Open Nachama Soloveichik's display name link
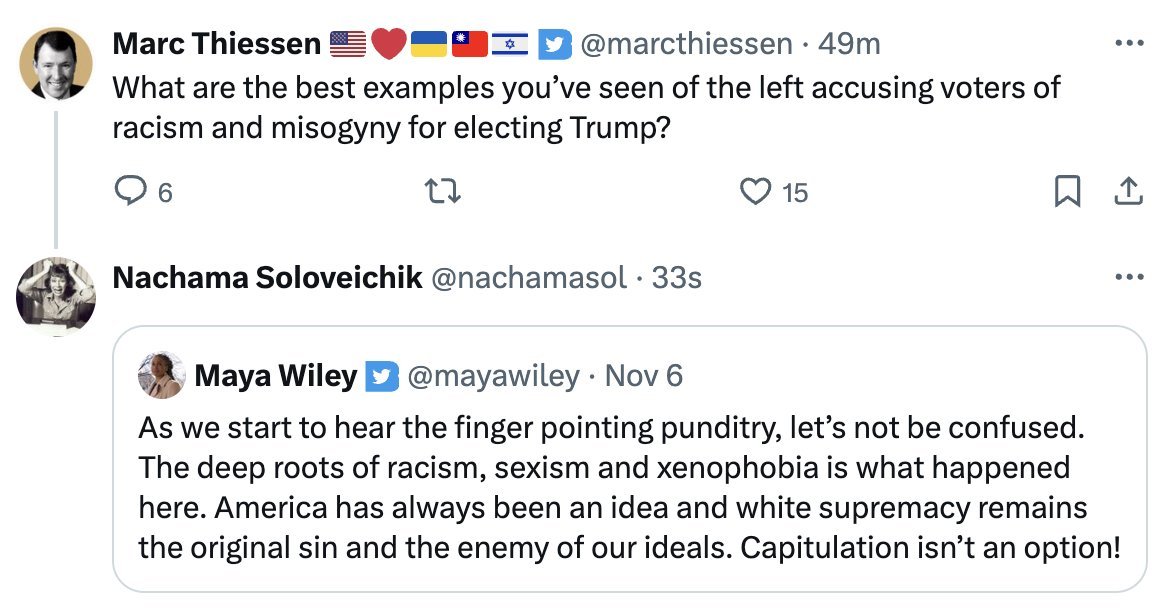This screenshot has height=612, width=1170. 267,277
